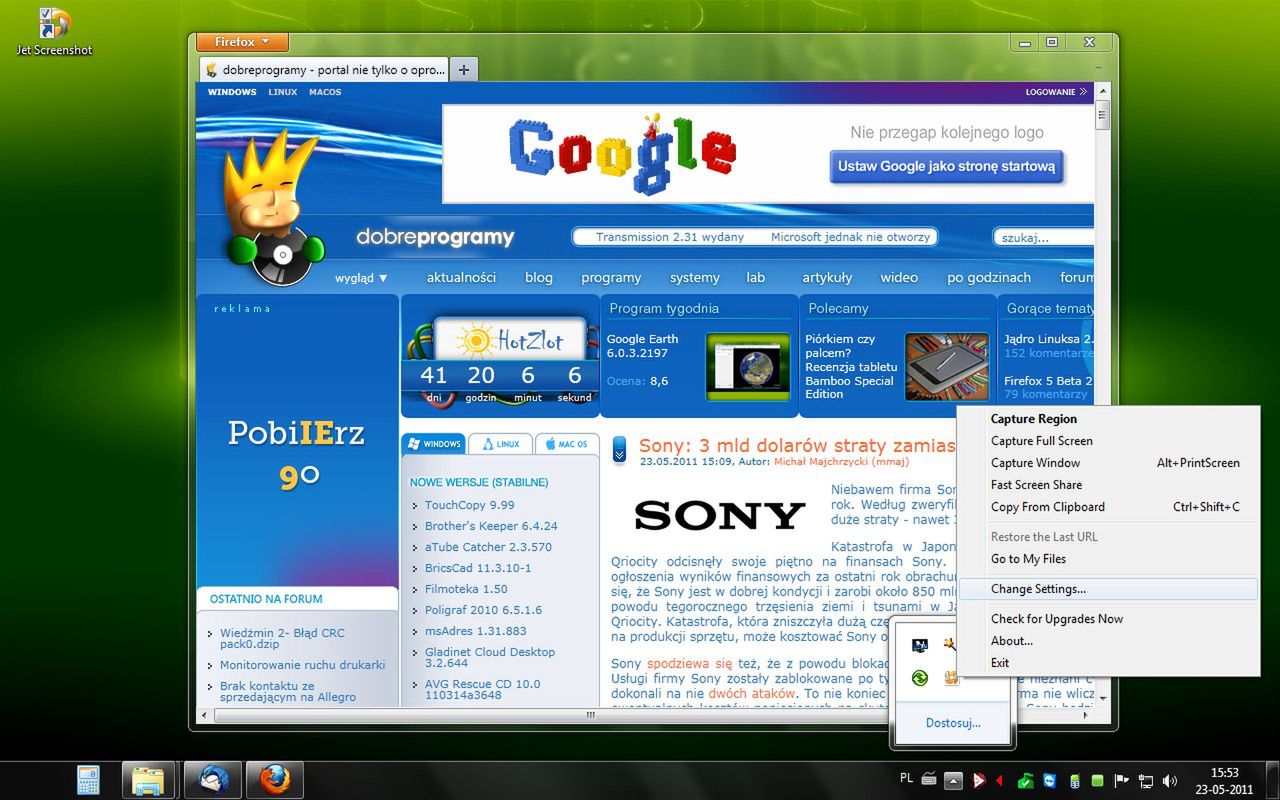Switch to the MAC OS software tab
This screenshot has height=800, width=1280.
click(x=567, y=444)
